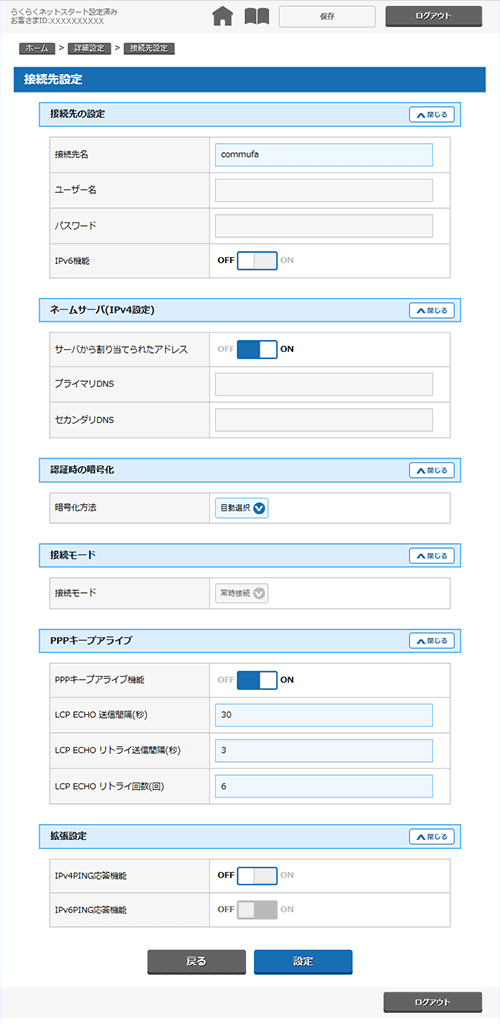This screenshot has height=1024, width=500.
Task: Toggle the IPv6PING応答機能 switch
Action: click(x=257, y=910)
